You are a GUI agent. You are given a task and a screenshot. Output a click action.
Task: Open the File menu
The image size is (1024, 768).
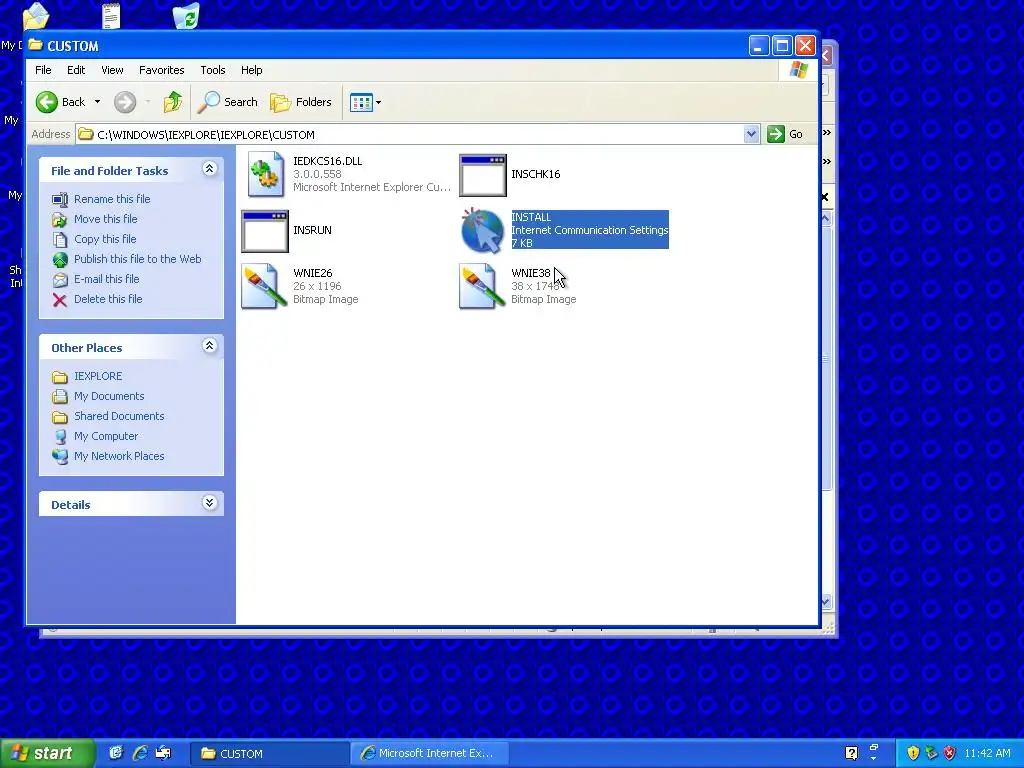43,70
